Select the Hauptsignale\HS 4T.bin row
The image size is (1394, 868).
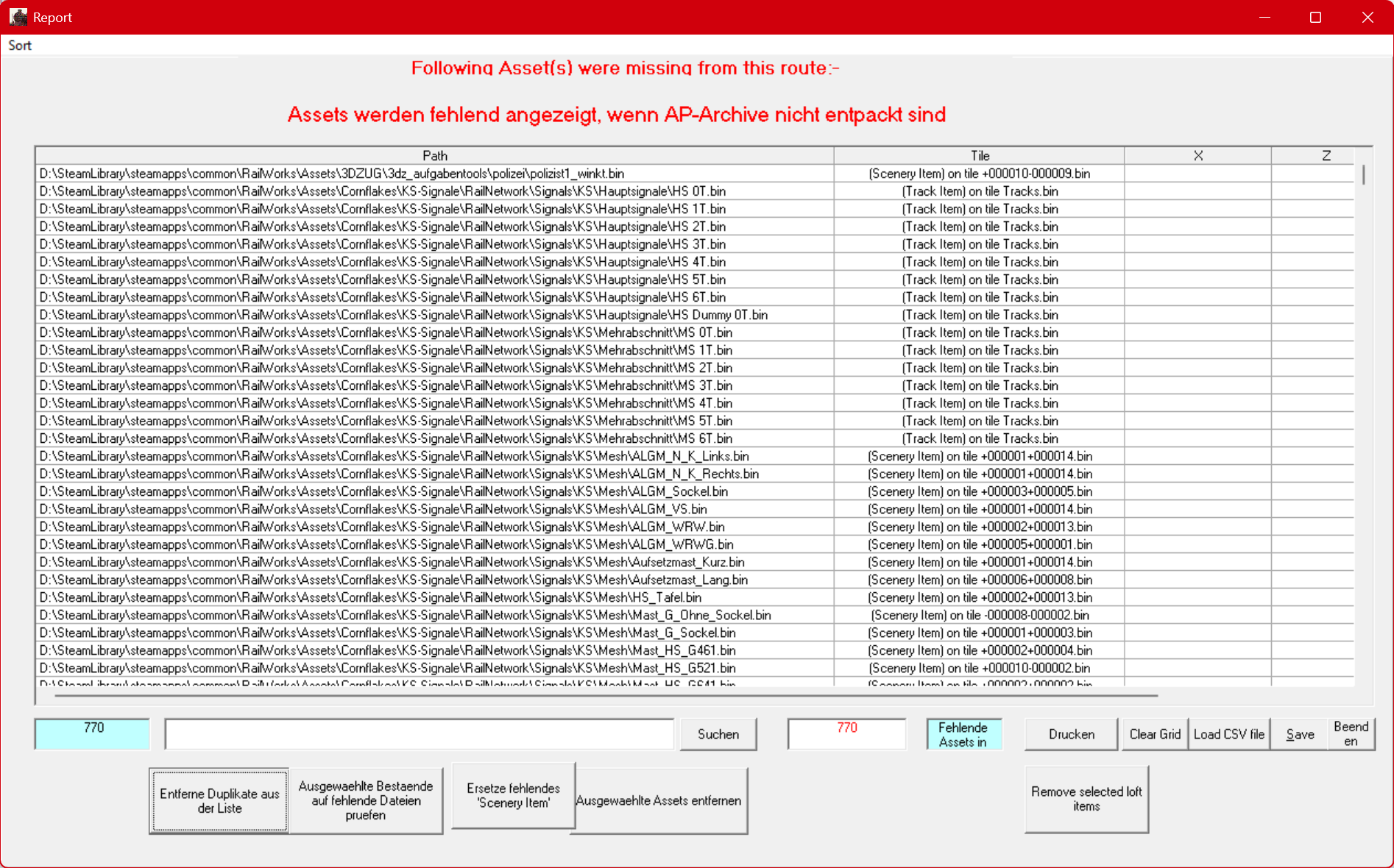435,262
